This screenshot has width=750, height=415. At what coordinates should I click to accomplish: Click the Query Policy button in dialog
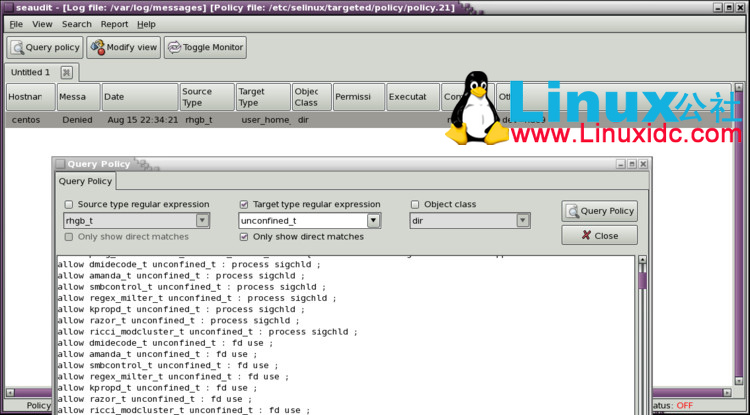tap(599, 211)
